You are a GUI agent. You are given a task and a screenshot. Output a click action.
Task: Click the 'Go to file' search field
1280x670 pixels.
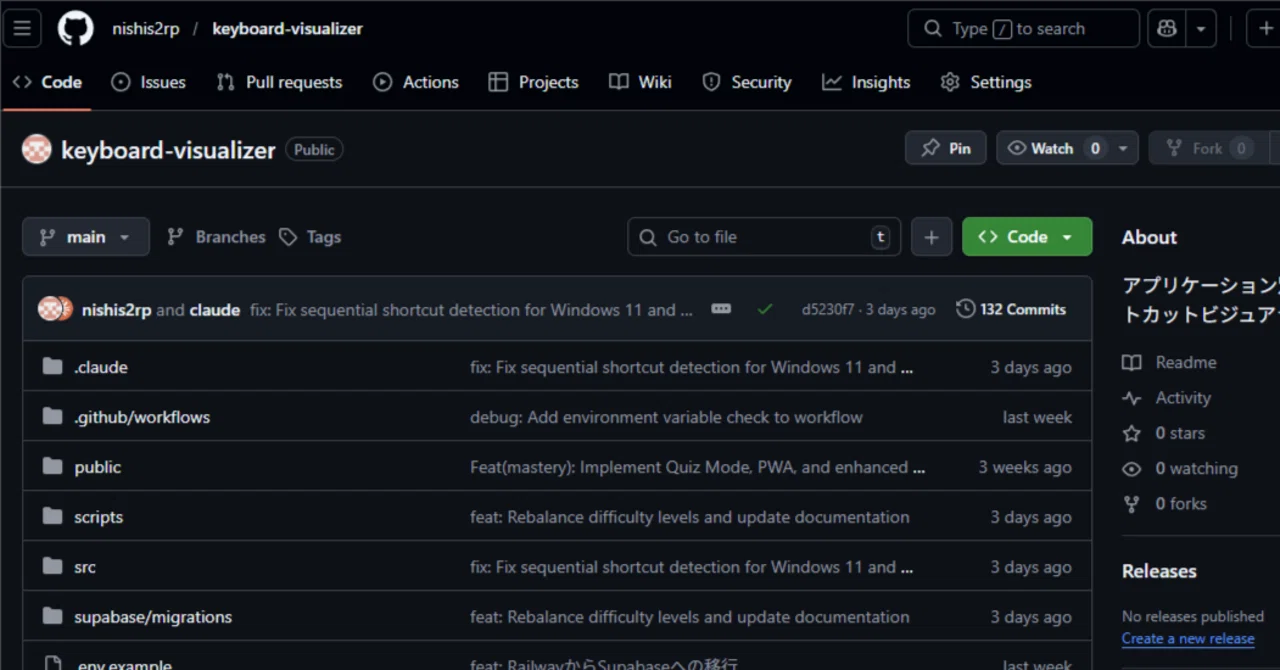click(x=764, y=237)
